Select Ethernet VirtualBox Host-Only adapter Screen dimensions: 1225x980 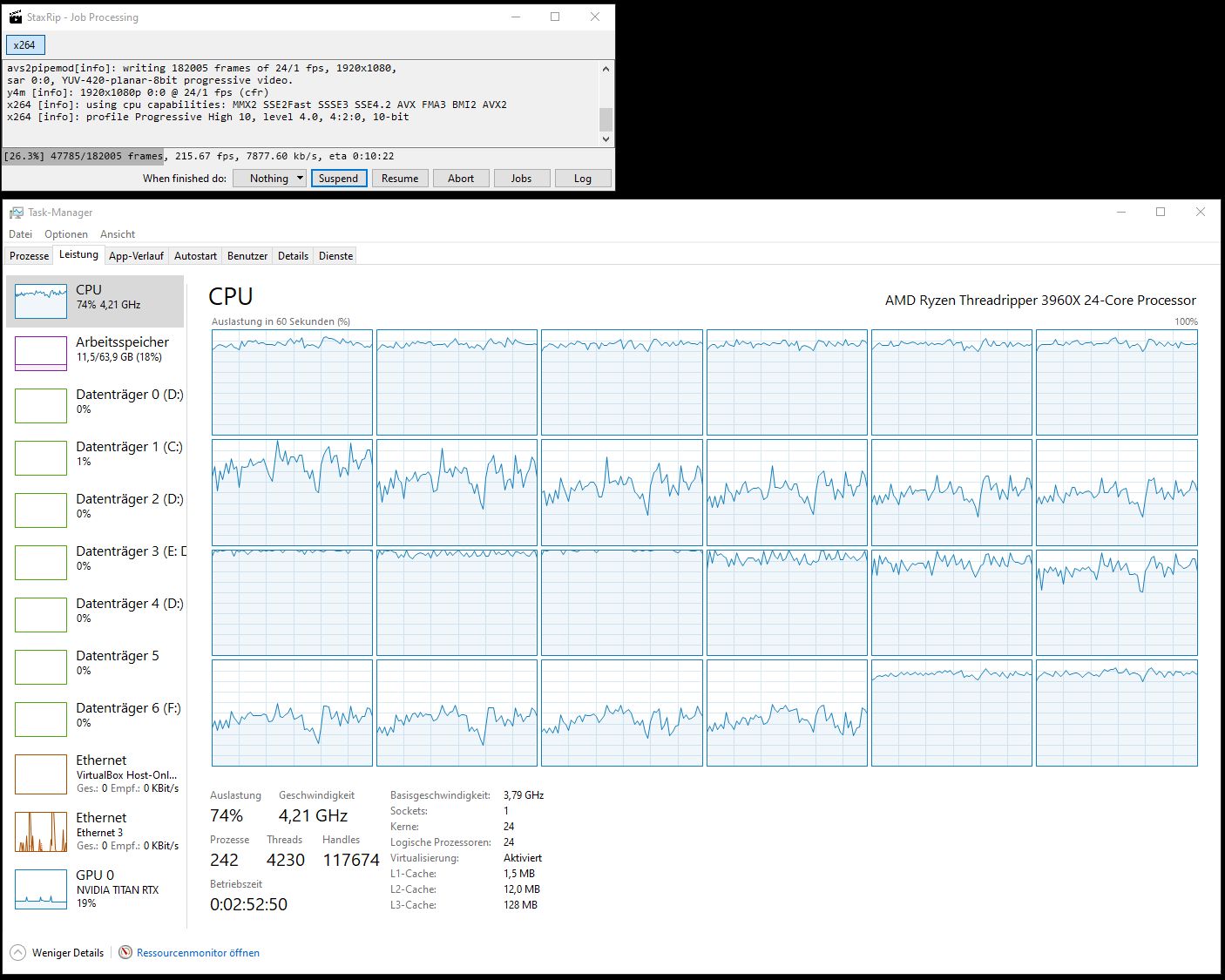(96, 774)
